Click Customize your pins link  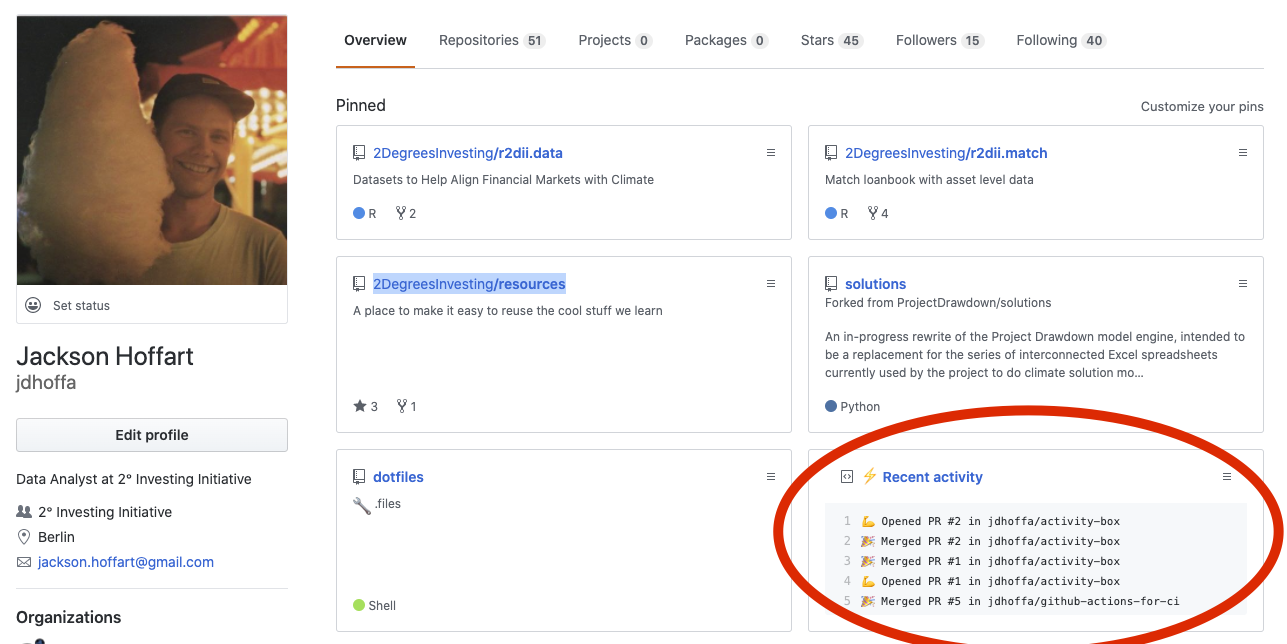click(1202, 106)
